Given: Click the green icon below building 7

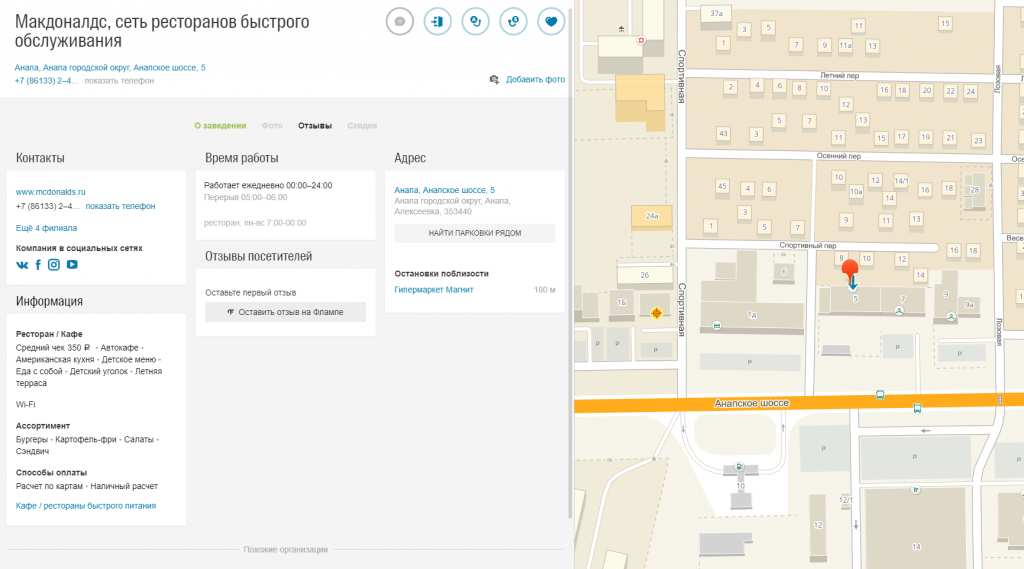Looking at the screenshot, I should [x=899, y=311].
